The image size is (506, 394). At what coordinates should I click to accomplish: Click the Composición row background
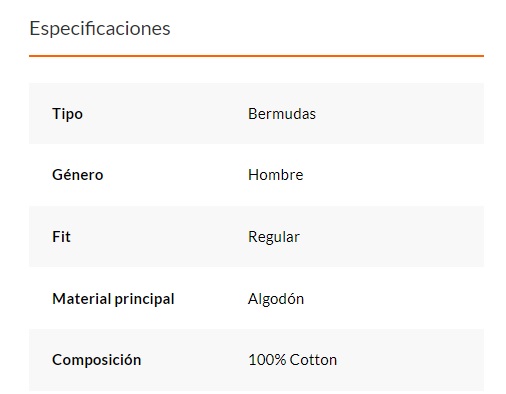point(256,360)
